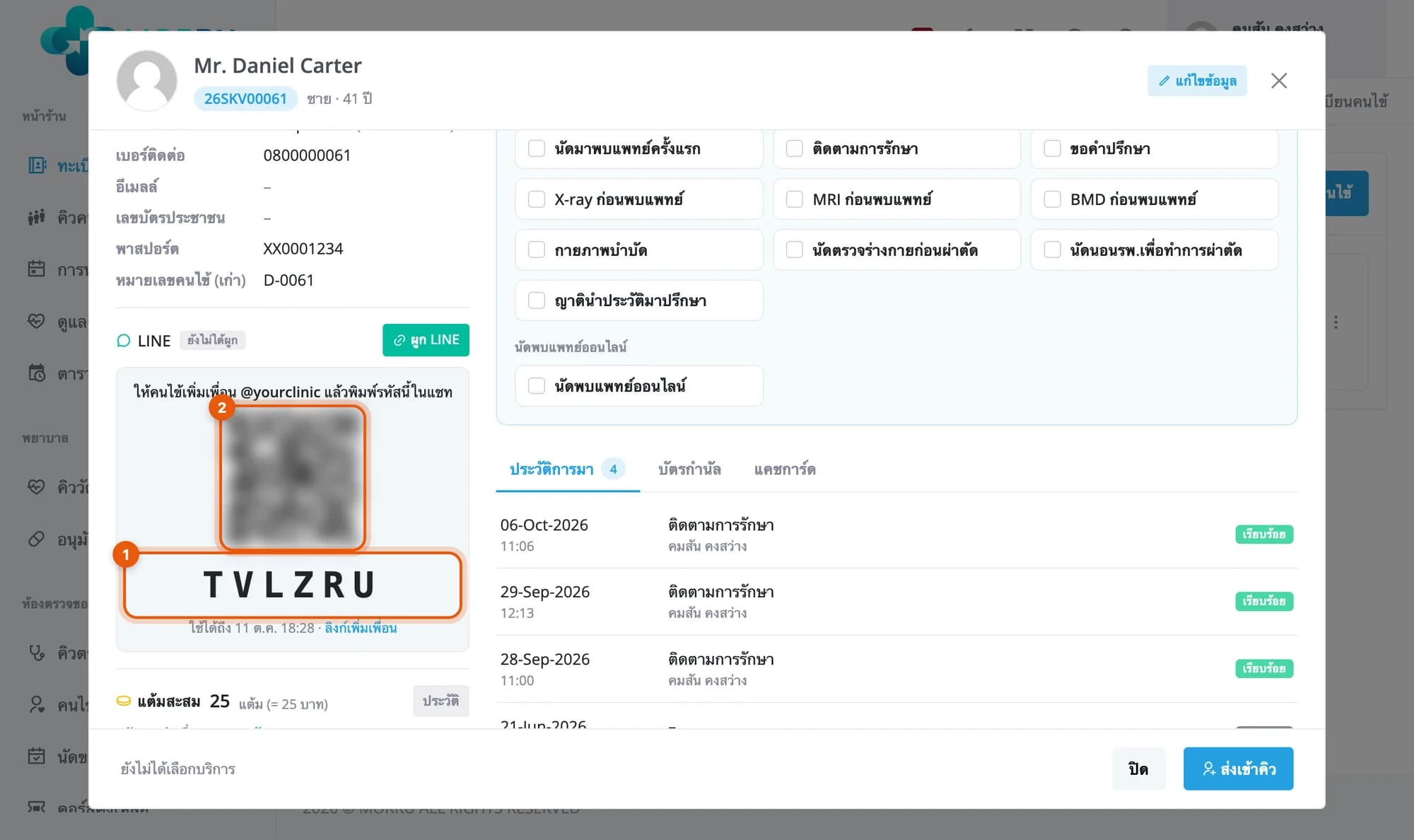The image size is (1414, 840).
Task: Open the 29-Sep-2026 visit row
Action: pos(896,602)
